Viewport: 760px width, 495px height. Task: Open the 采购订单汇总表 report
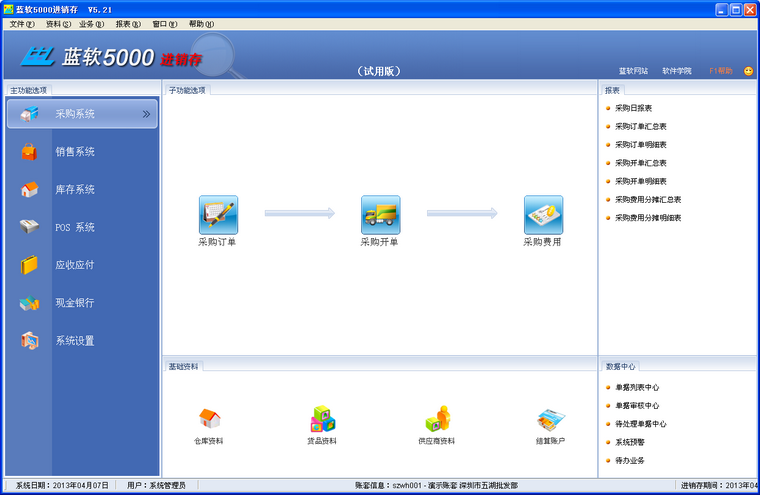pos(640,127)
